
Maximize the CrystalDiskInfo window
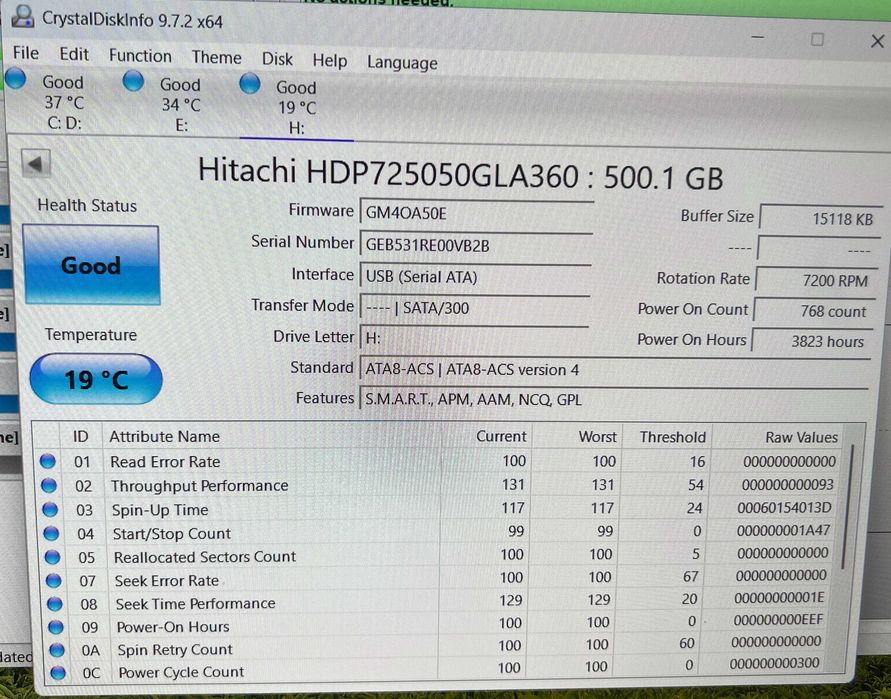click(817, 39)
